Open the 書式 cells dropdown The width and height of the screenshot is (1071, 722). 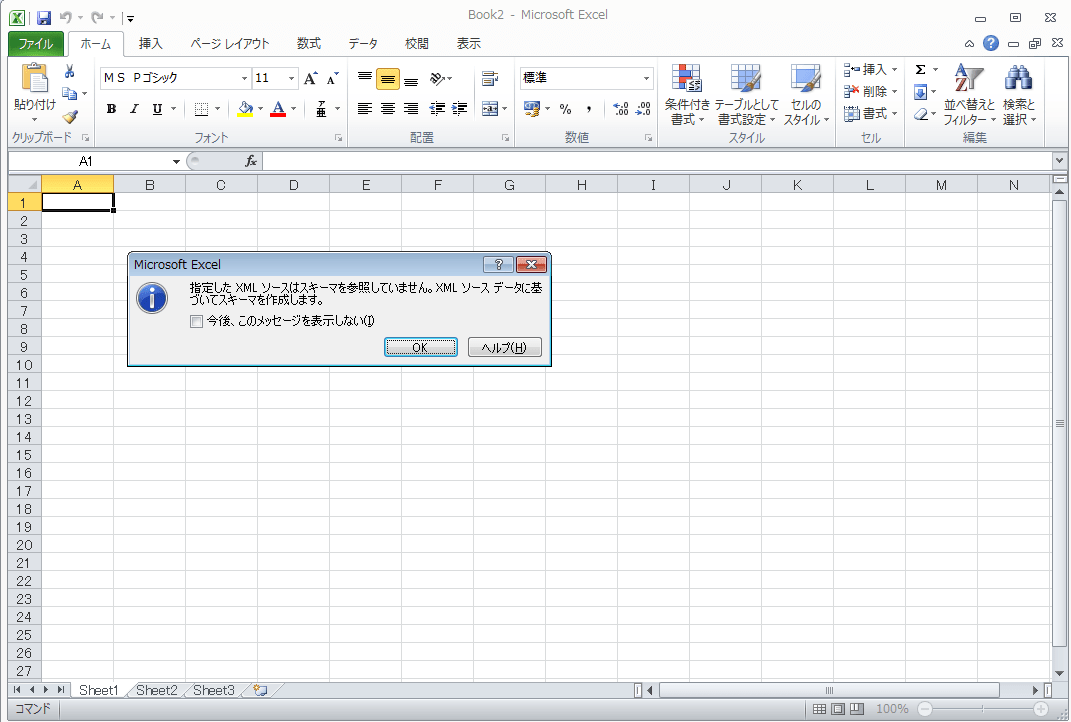point(871,113)
